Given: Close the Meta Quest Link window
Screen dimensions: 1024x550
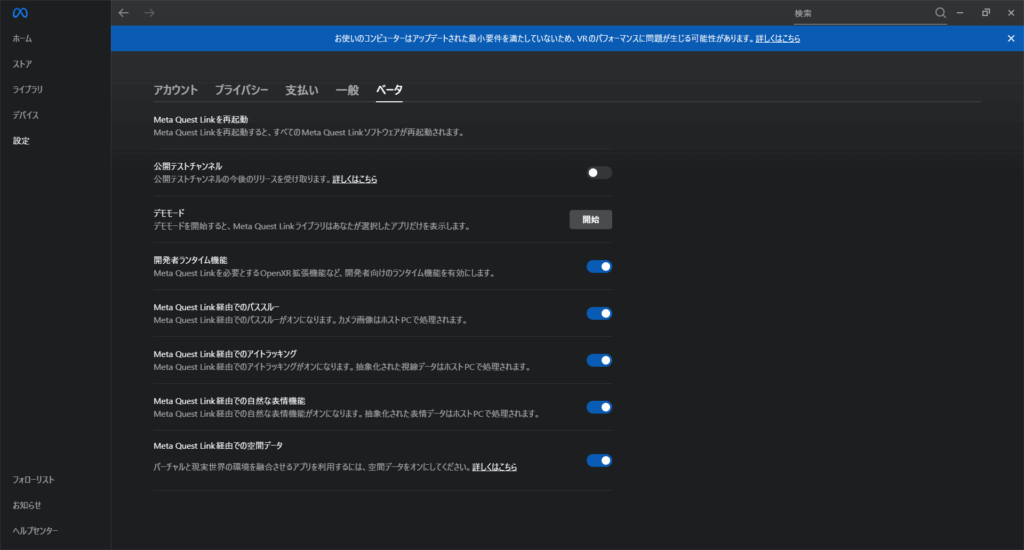Looking at the screenshot, I should 1011,12.
